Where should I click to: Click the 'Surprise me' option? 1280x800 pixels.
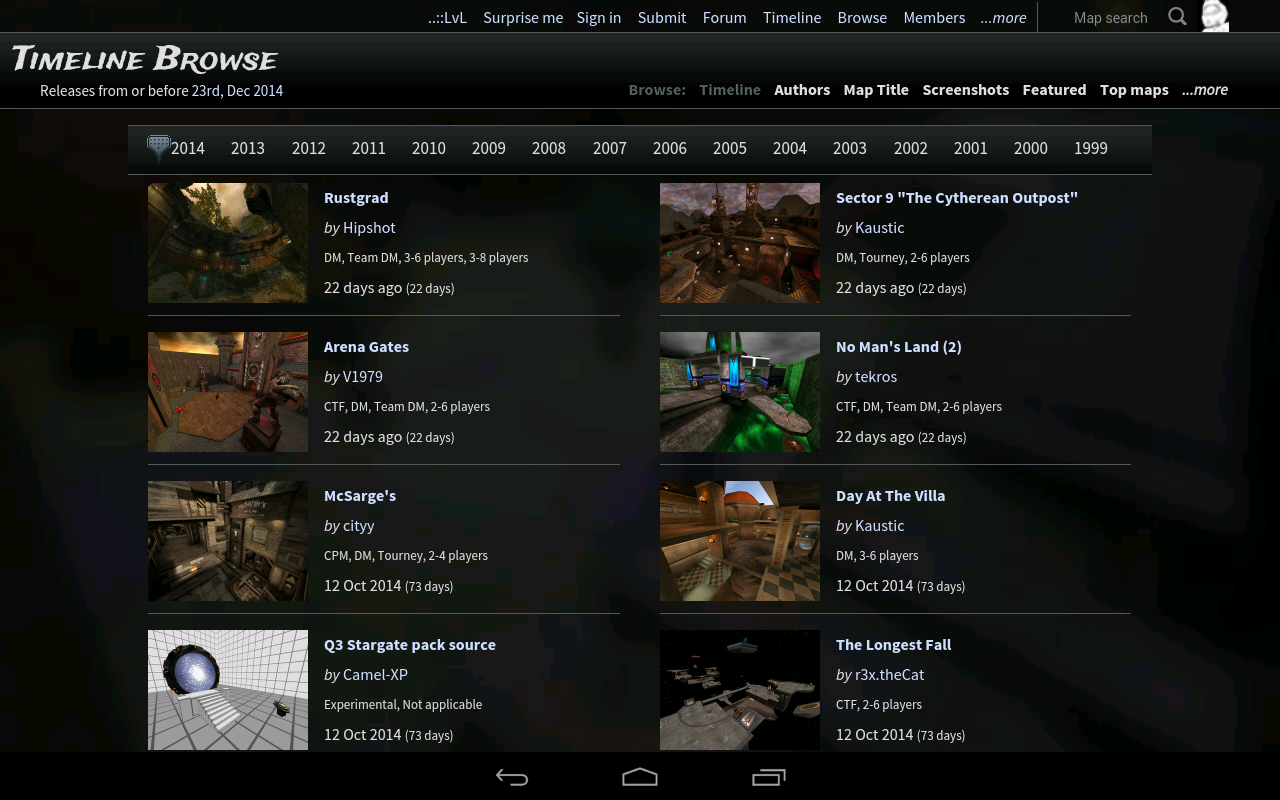pyautogui.click(x=523, y=17)
